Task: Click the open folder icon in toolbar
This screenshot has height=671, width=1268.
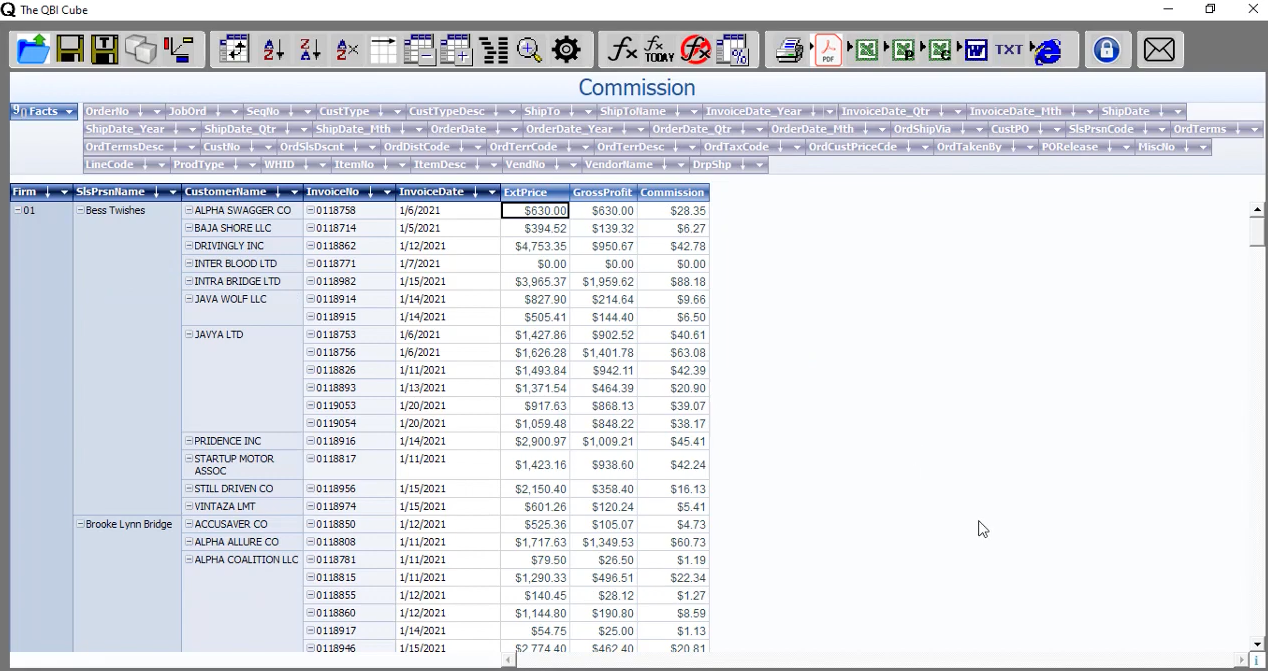Action: (x=33, y=49)
